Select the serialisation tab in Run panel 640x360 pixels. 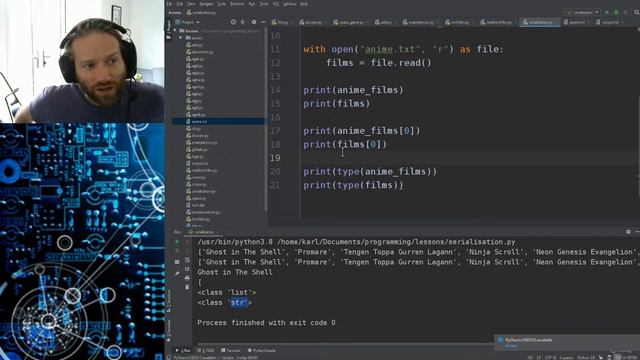pyautogui.click(x=202, y=232)
